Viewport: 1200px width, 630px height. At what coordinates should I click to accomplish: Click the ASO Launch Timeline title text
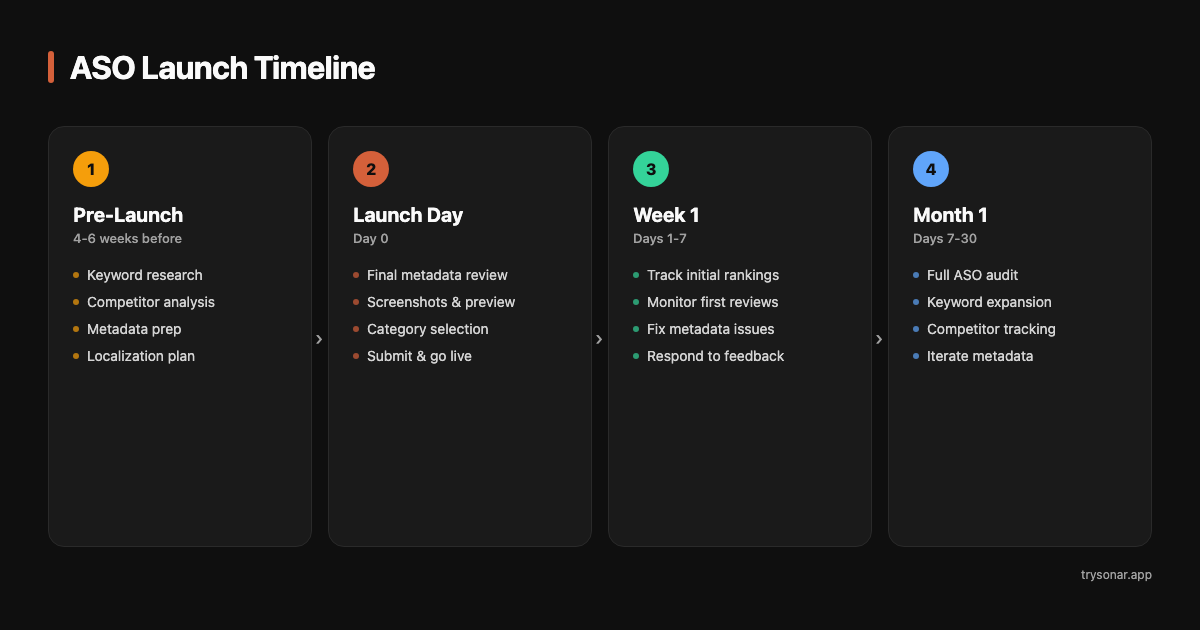(x=222, y=68)
